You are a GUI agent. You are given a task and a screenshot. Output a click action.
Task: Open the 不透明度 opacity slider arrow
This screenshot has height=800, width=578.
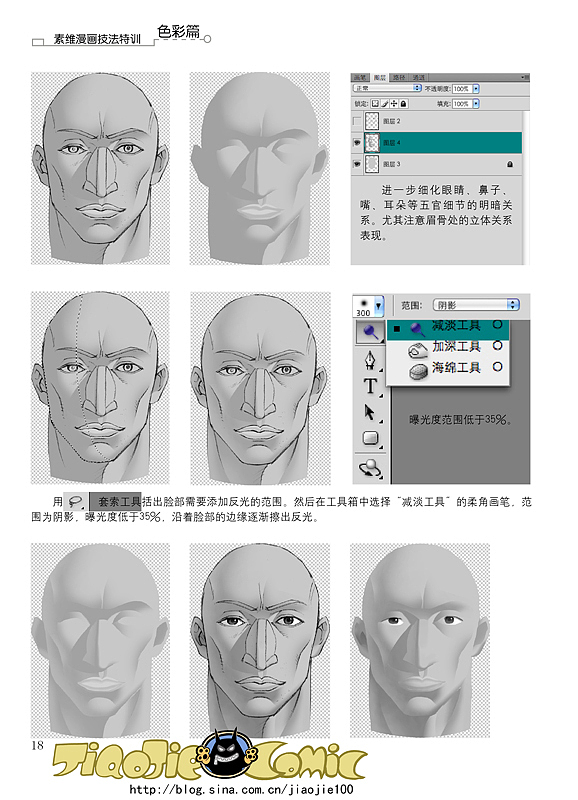476,88
